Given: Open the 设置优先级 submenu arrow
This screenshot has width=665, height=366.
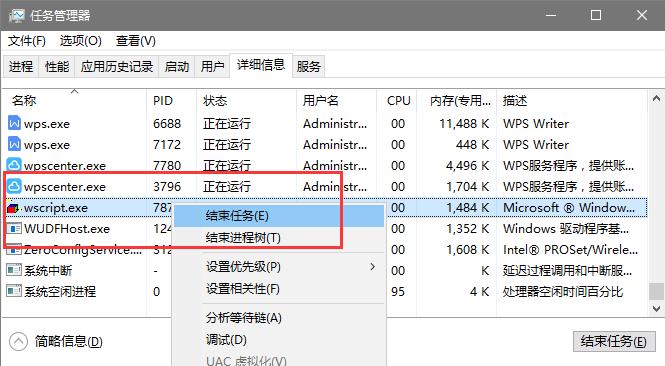Looking at the screenshot, I should (372, 267).
